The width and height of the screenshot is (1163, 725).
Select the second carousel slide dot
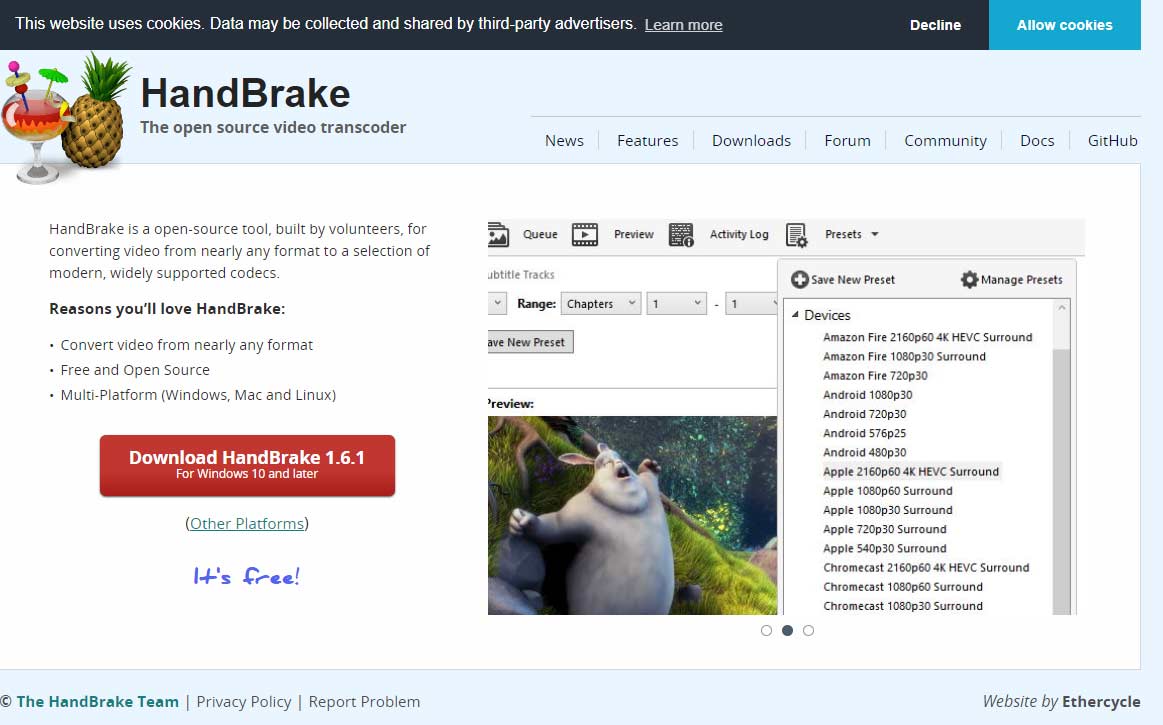pyautogui.click(x=787, y=630)
